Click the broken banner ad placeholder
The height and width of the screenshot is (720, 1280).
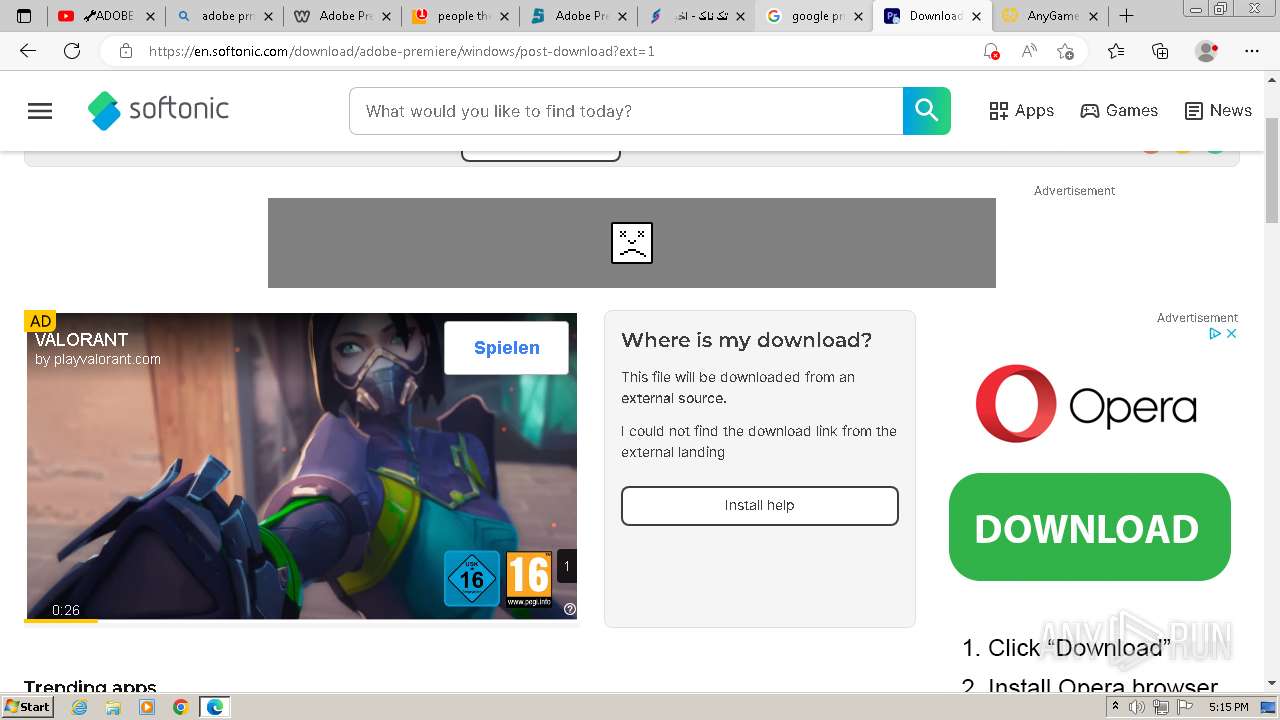pos(632,243)
